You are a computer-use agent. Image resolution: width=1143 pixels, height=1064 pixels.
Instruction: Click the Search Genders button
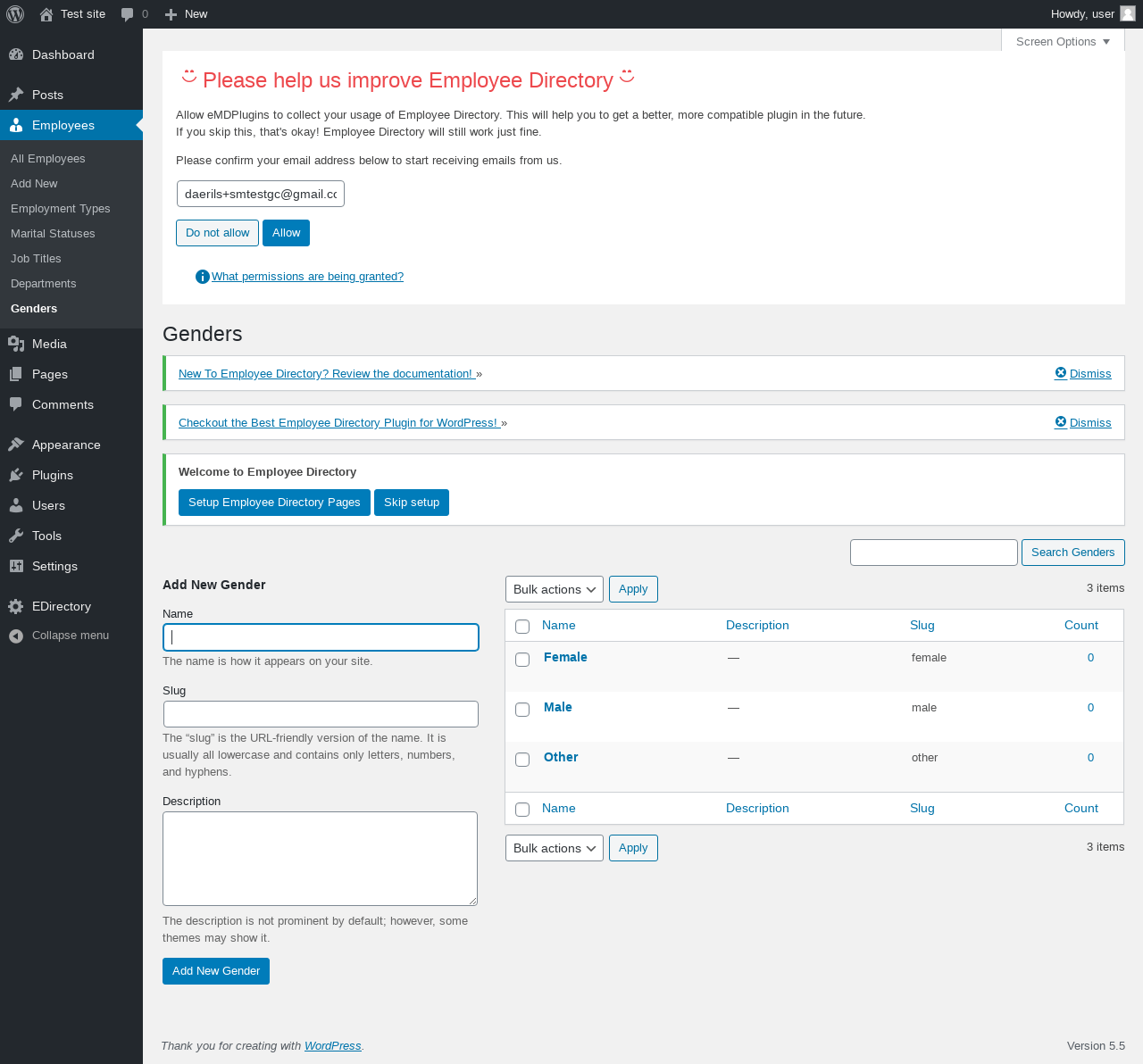pos(1072,553)
